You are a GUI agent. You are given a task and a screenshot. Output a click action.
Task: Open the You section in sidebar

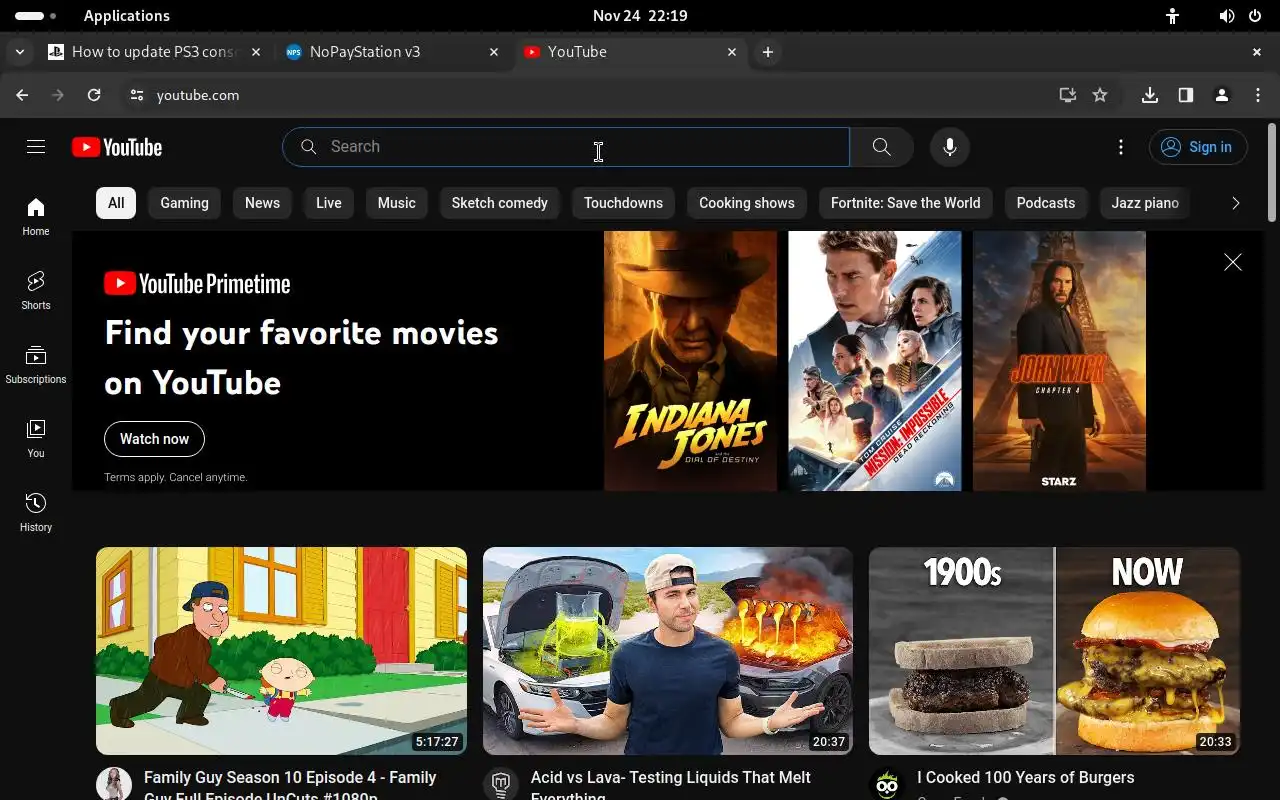coord(36,437)
